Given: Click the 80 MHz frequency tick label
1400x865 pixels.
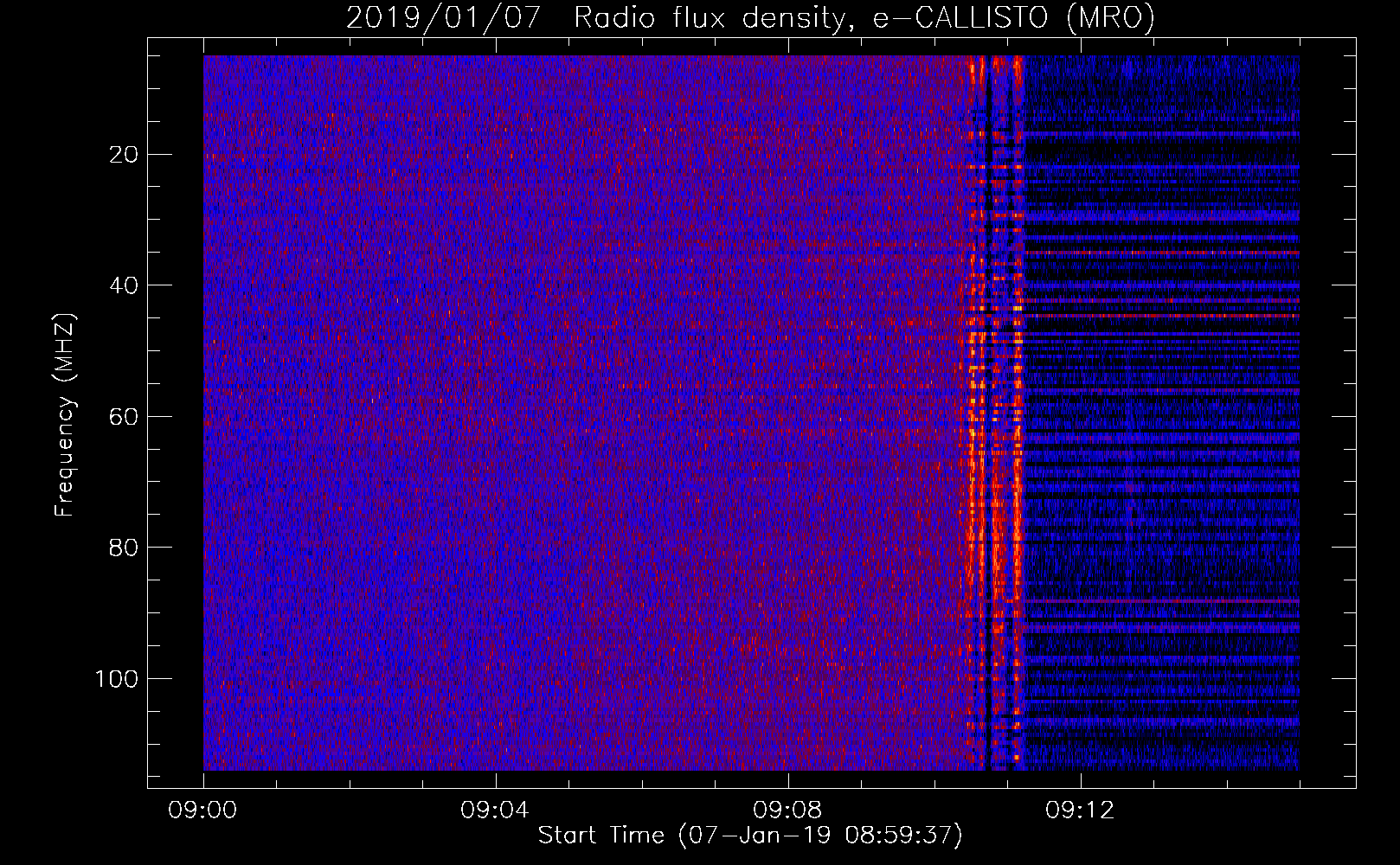Looking at the screenshot, I should click(x=125, y=548).
